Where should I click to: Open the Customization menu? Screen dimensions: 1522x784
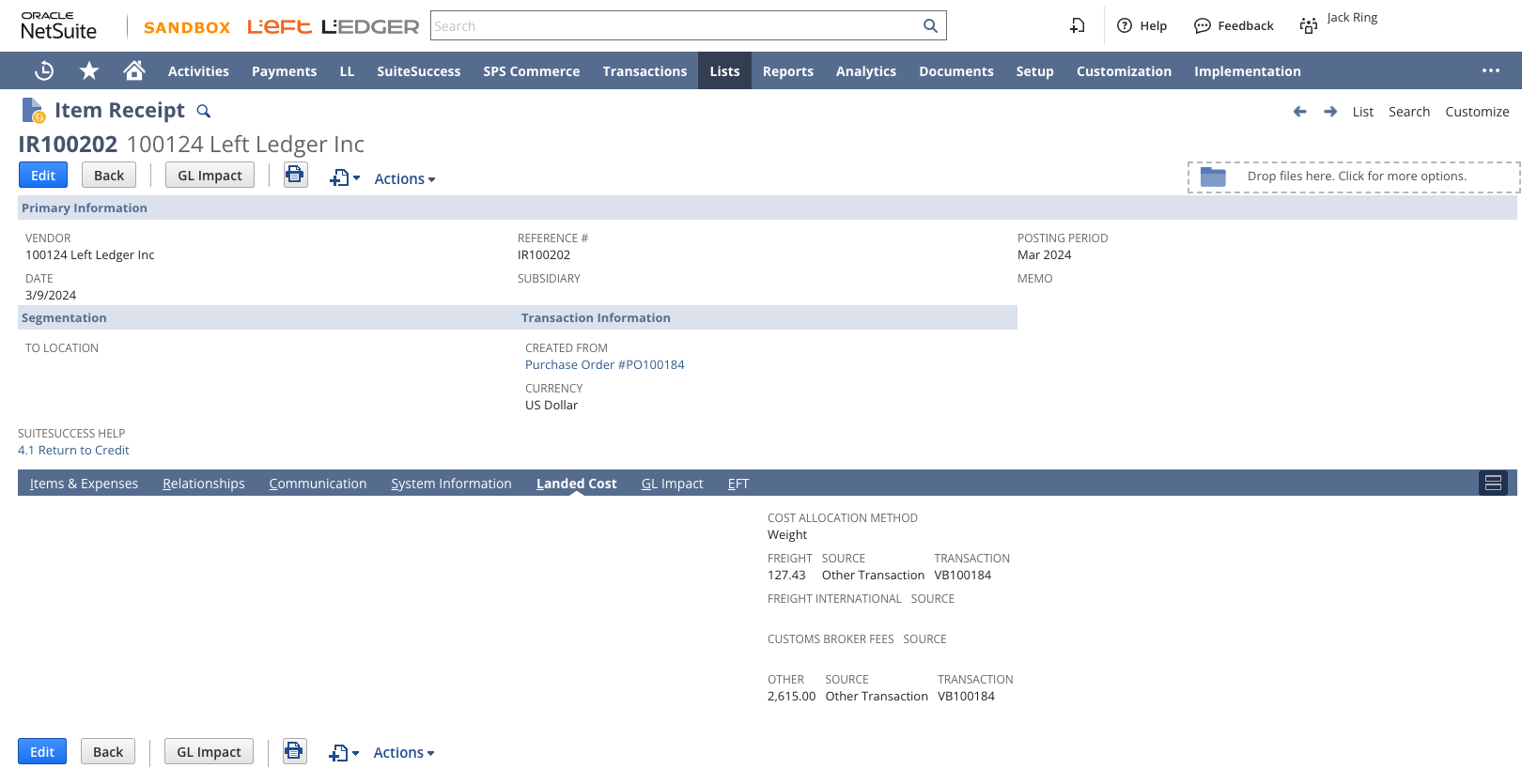[1124, 71]
